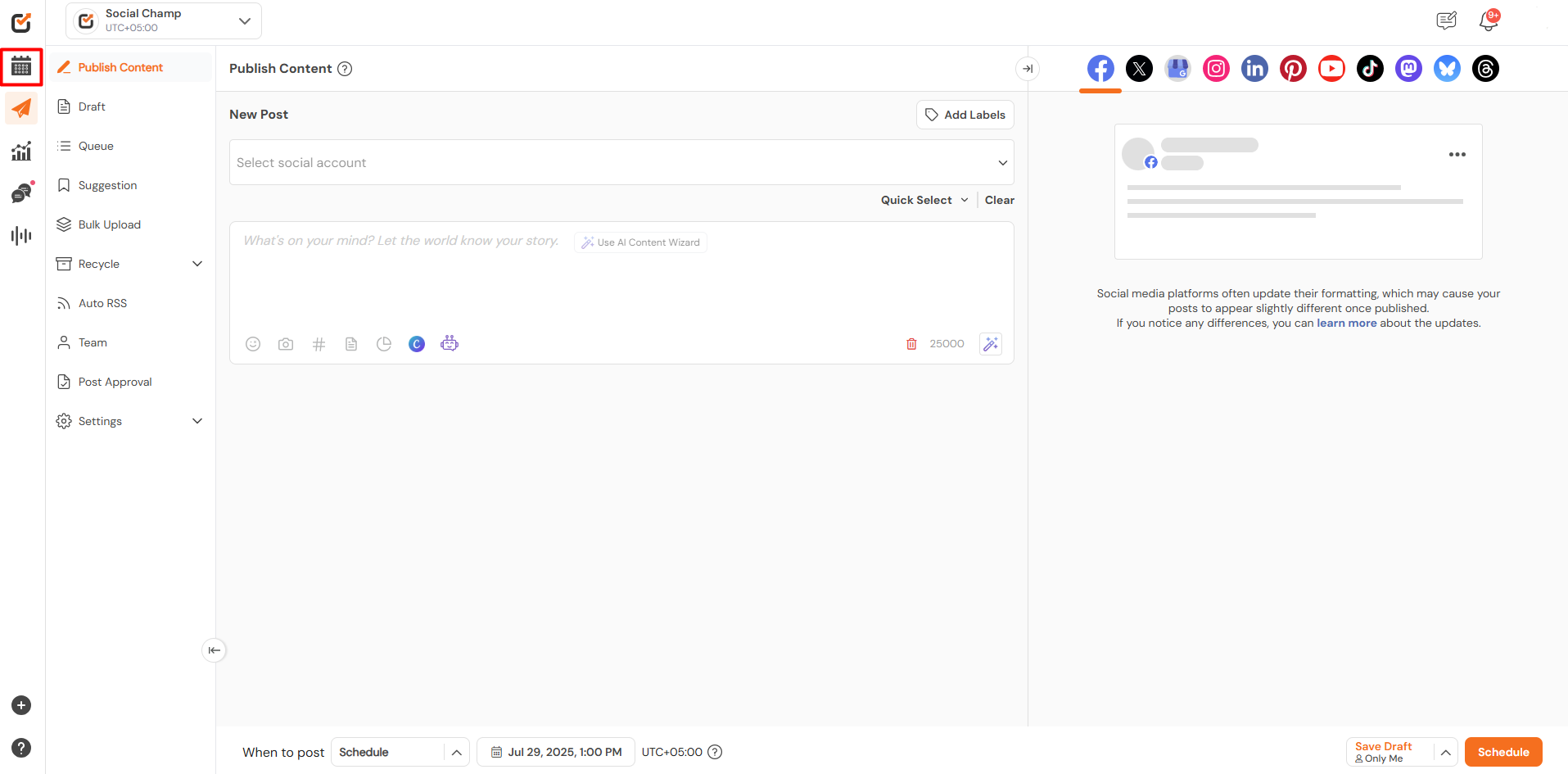Select Publish Content in sidebar
The width and height of the screenshot is (1568, 774).
pyautogui.click(x=130, y=67)
